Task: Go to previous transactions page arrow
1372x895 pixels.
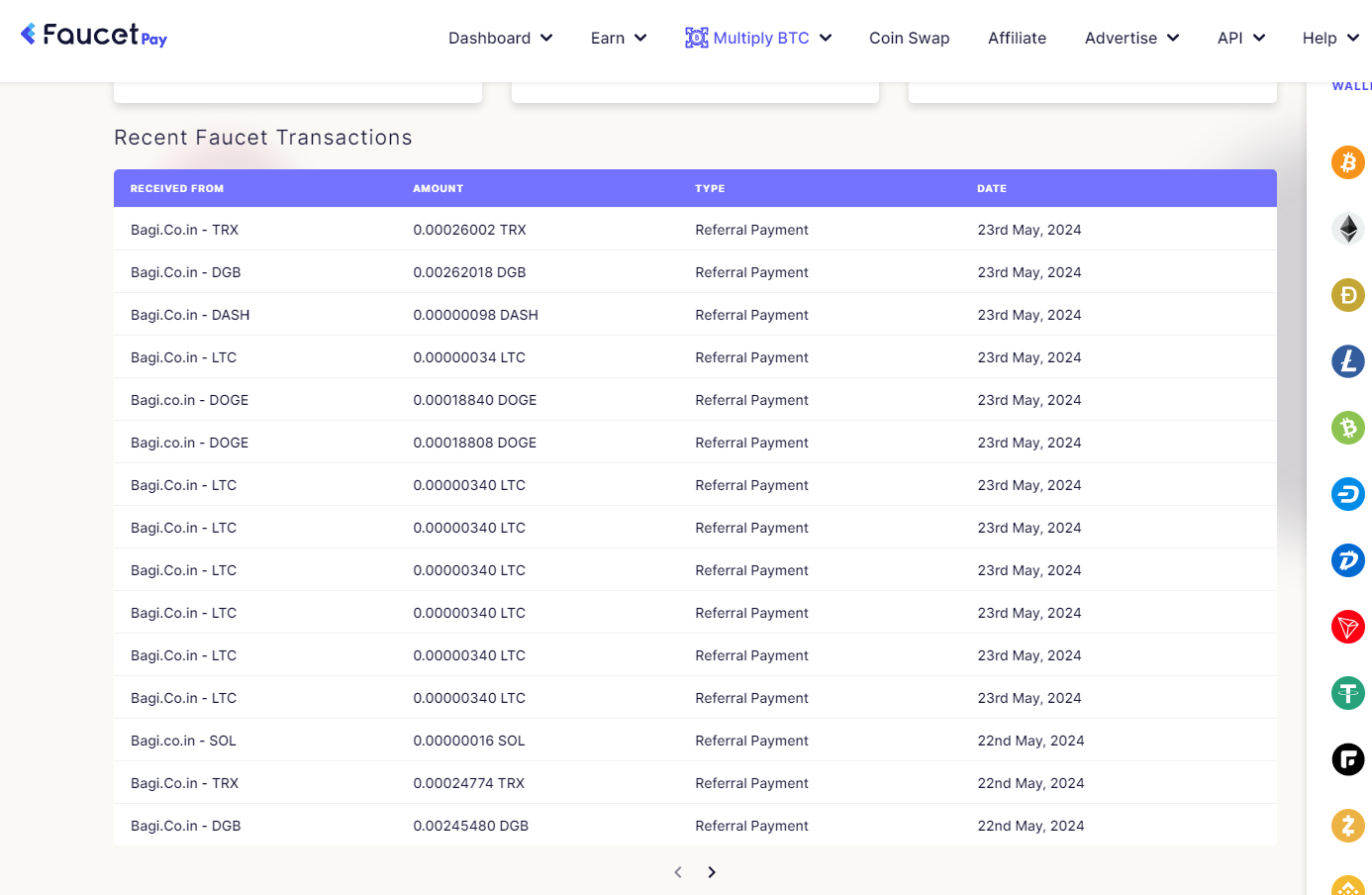Action: 678,872
